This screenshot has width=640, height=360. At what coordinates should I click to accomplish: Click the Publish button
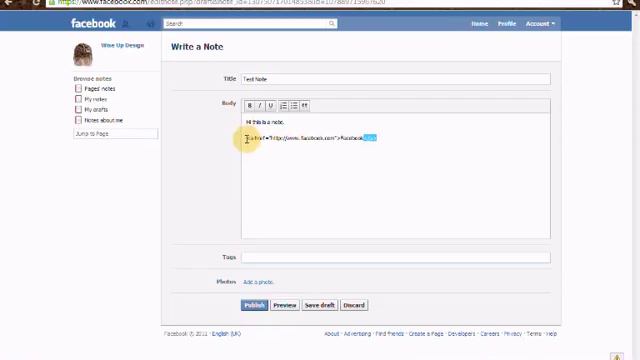pyautogui.click(x=254, y=305)
